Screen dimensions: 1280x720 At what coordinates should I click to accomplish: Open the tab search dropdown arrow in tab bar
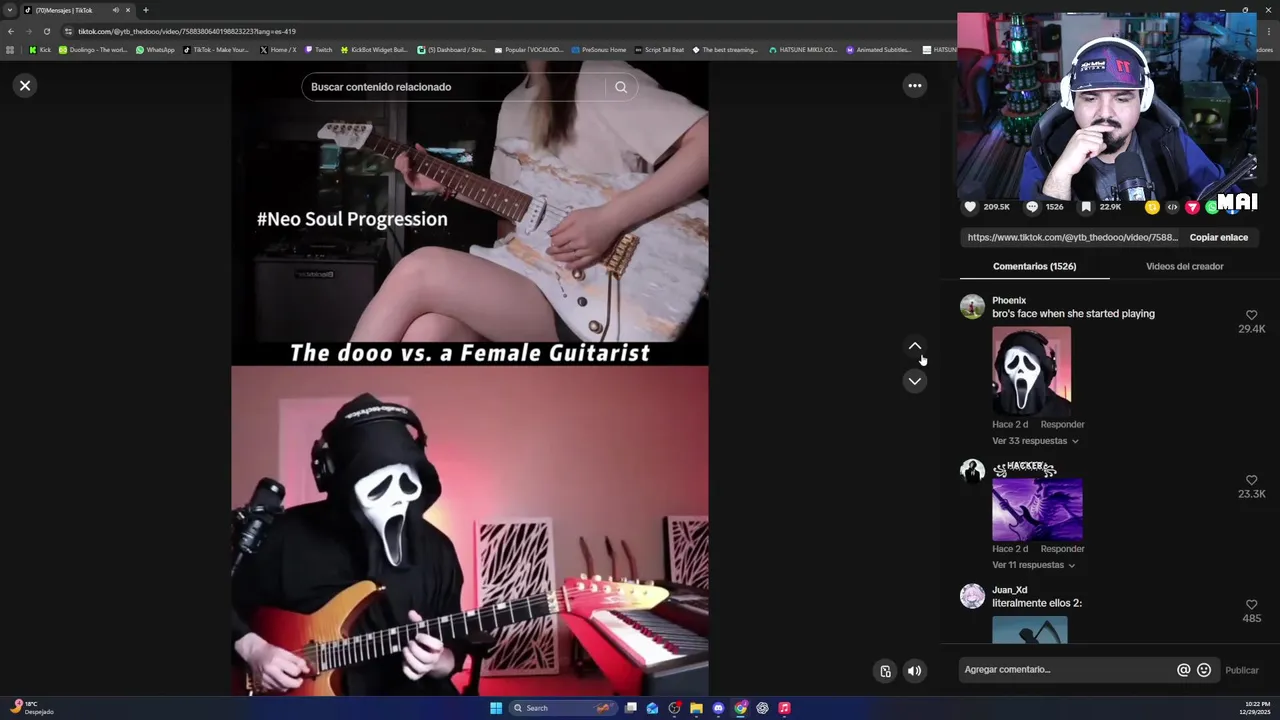[x=10, y=10]
